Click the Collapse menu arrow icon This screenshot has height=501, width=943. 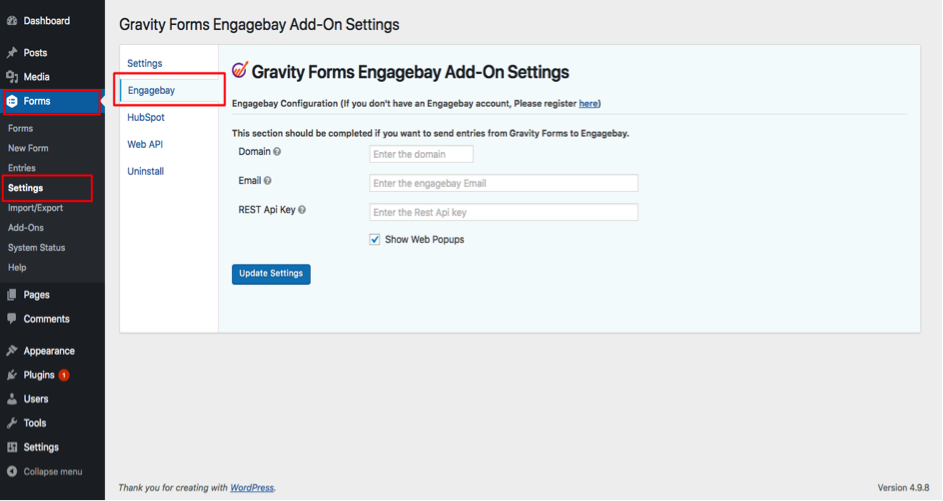point(12,472)
